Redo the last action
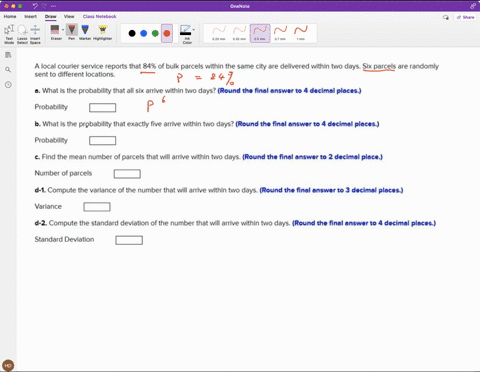 click(45, 6)
